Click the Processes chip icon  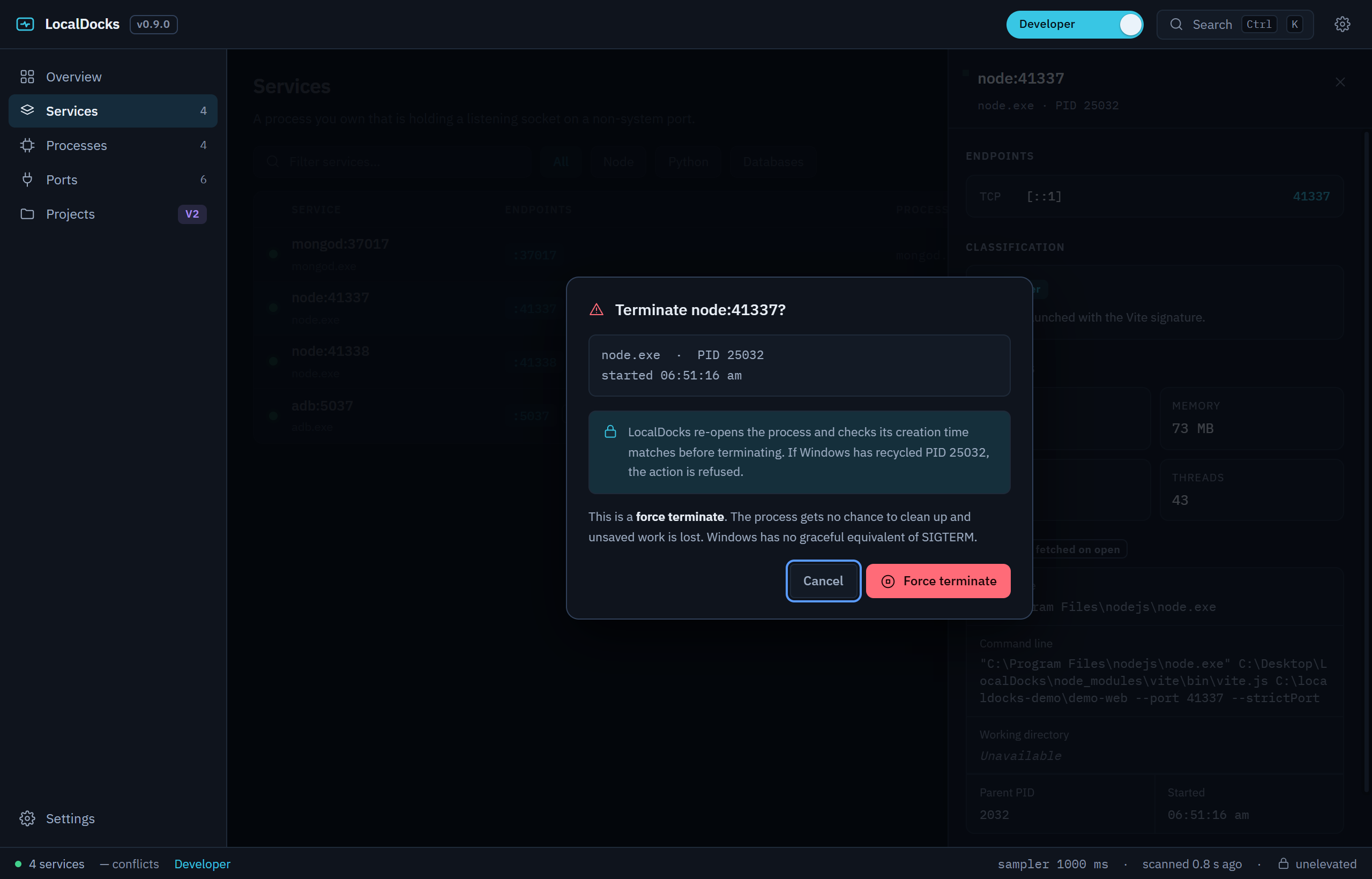(27, 145)
